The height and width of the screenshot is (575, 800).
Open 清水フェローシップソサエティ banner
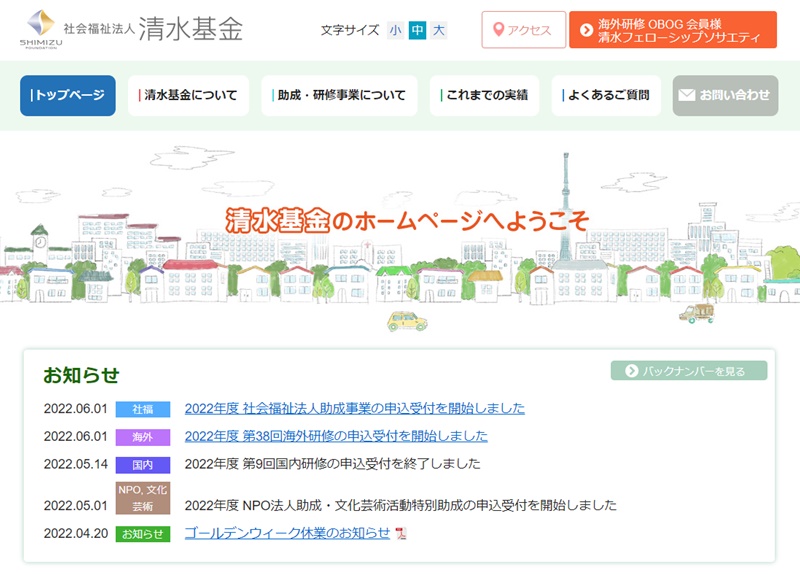tap(673, 30)
